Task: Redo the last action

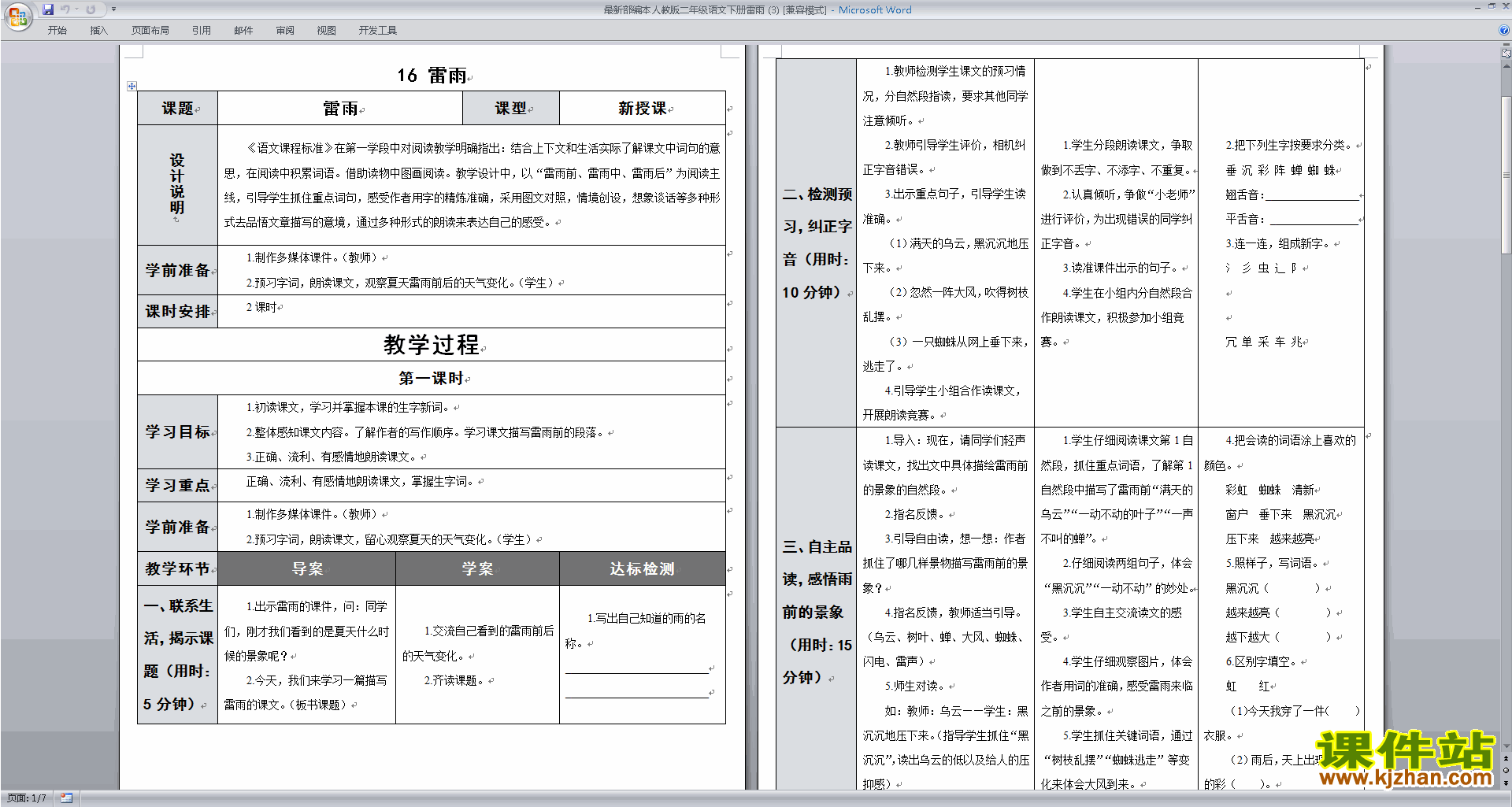Action: point(91,9)
